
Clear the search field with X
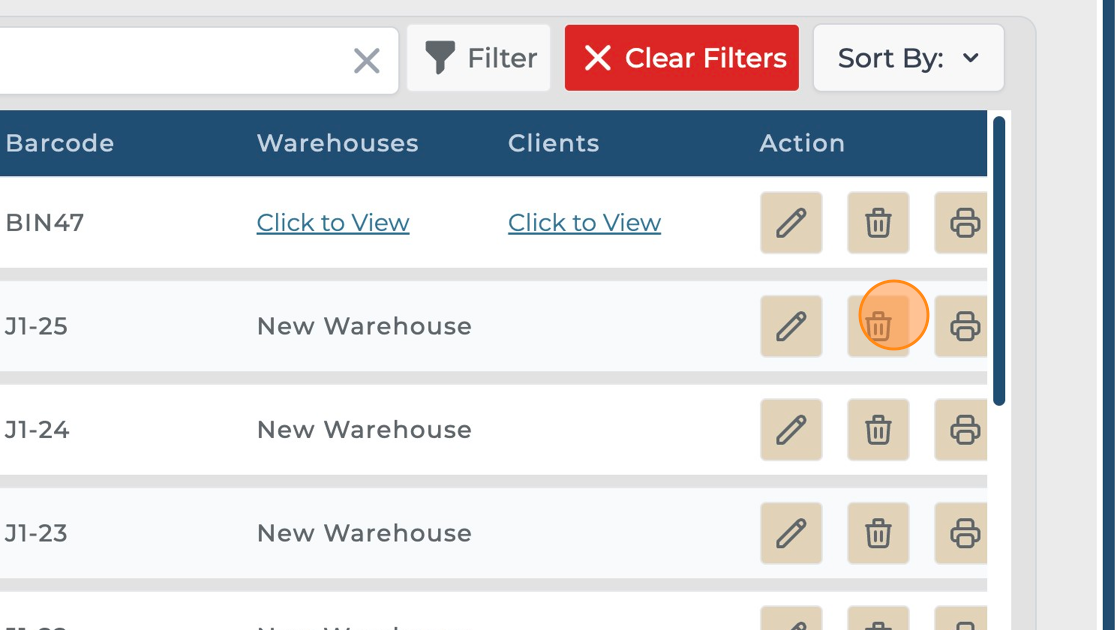[x=367, y=61]
